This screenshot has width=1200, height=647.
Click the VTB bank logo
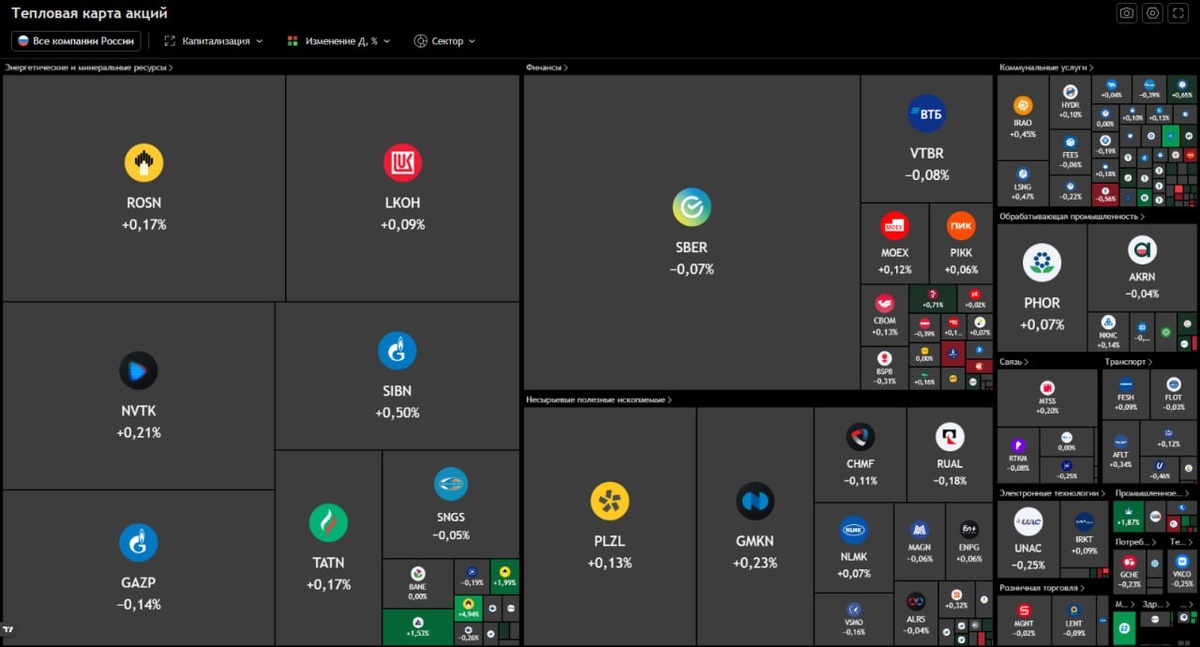927,114
